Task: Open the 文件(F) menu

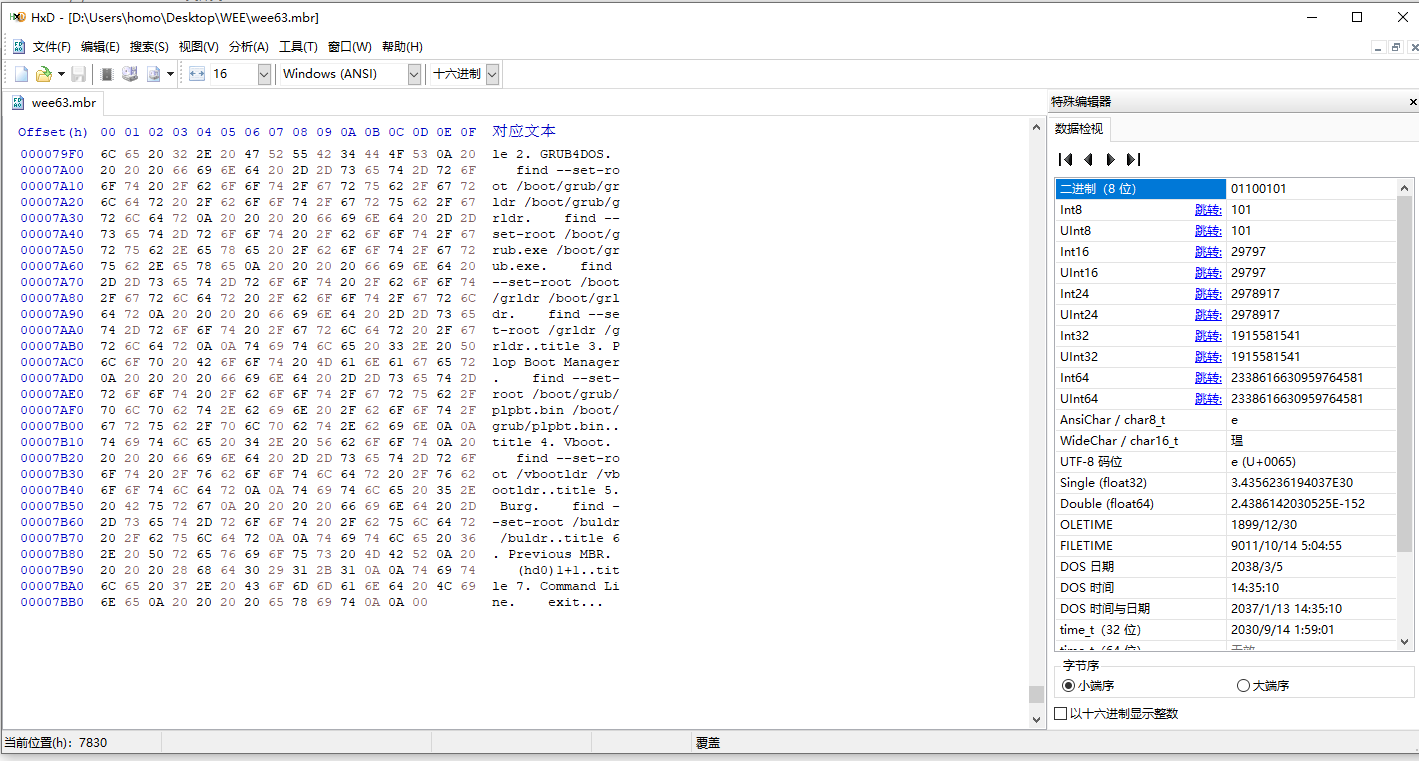Action: [52, 47]
